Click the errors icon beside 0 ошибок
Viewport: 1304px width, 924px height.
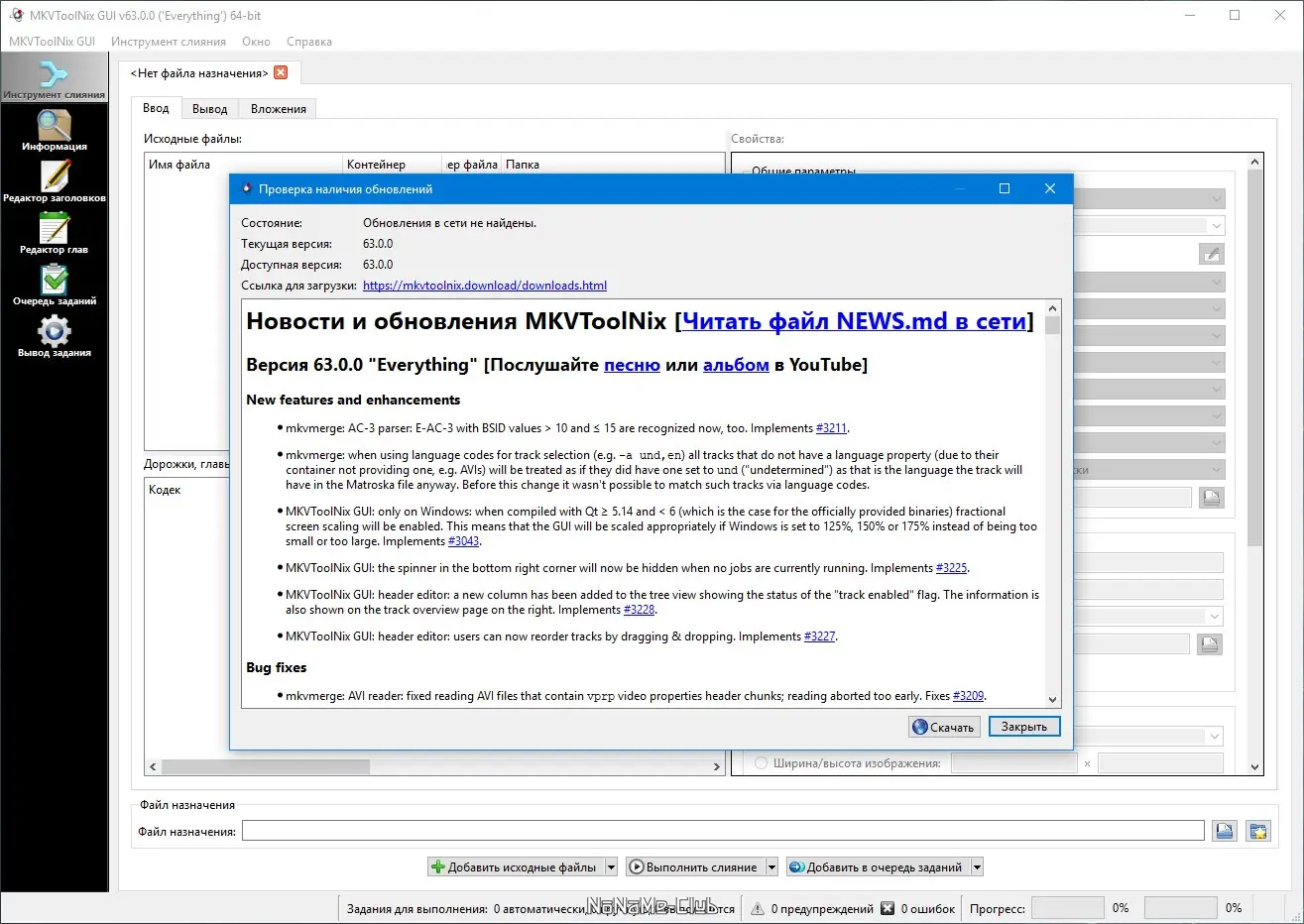click(x=888, y=908)
